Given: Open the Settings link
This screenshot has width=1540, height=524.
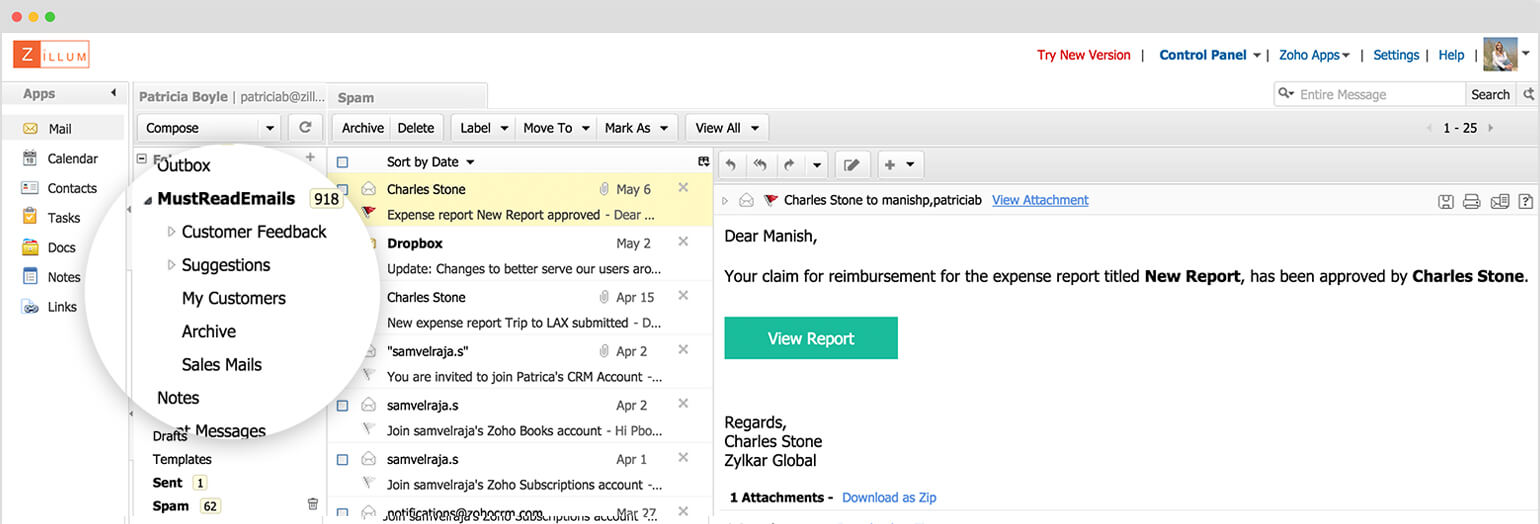Looking at the screenshot, I should pos(1396,55).
